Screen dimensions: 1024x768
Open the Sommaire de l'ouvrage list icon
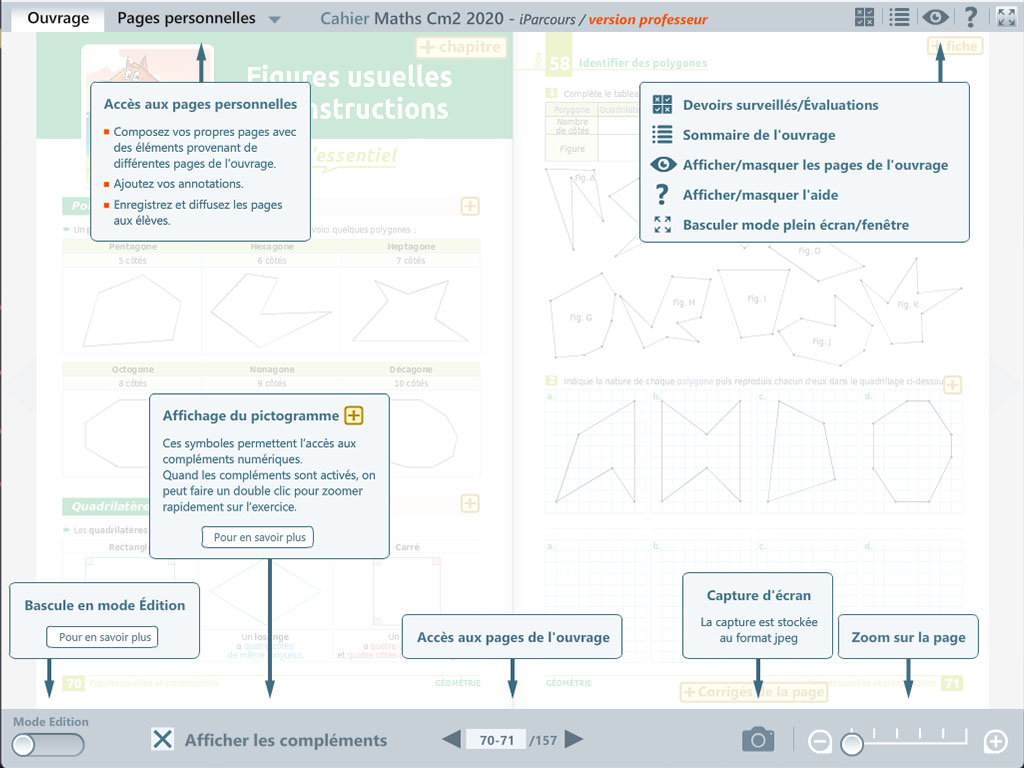899,17
